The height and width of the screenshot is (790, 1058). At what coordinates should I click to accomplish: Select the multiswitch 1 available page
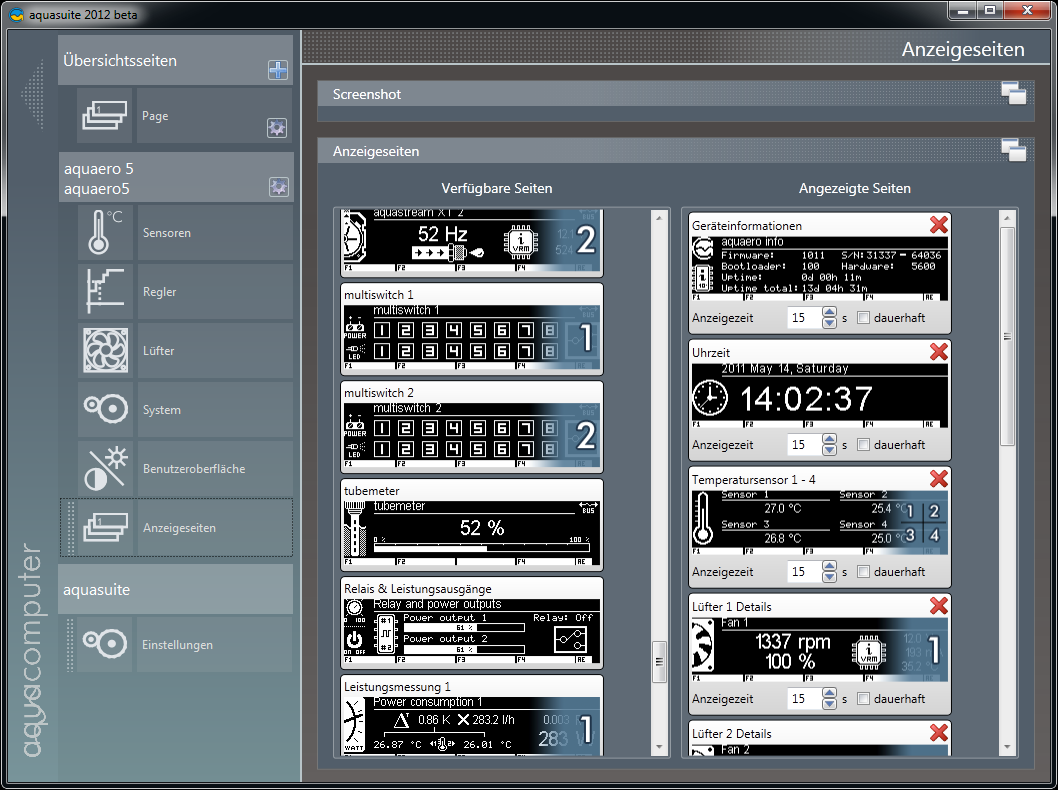472,329
